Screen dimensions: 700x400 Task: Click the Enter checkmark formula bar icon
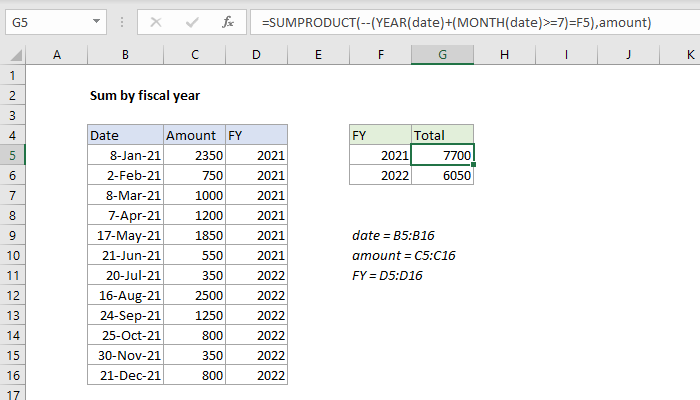192,22
